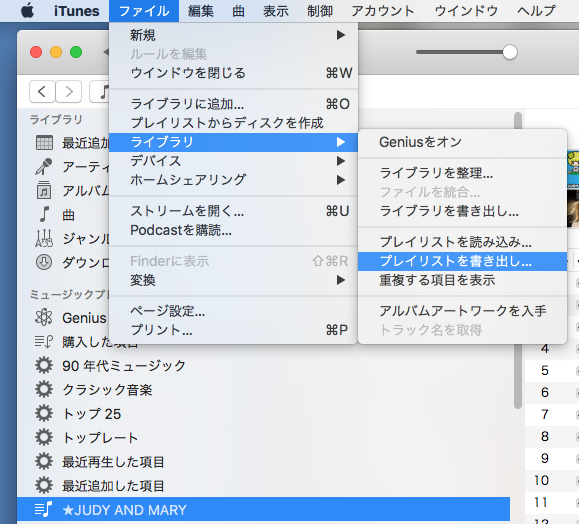Expand the ホームシェアリング submenu
Screen dimensions: 579x524
pos(233,180)
